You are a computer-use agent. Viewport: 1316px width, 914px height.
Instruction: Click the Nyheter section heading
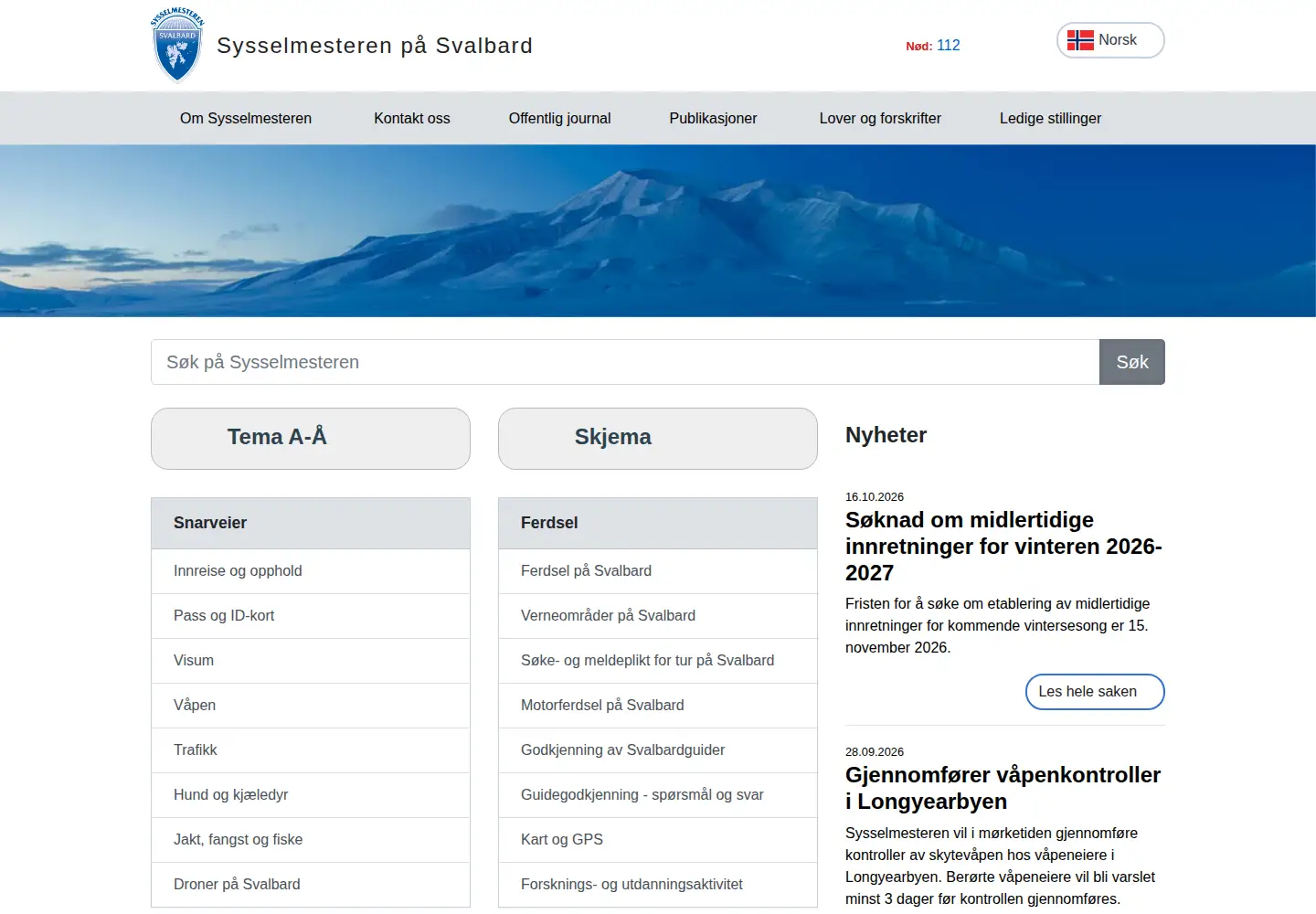coord(886,435)
